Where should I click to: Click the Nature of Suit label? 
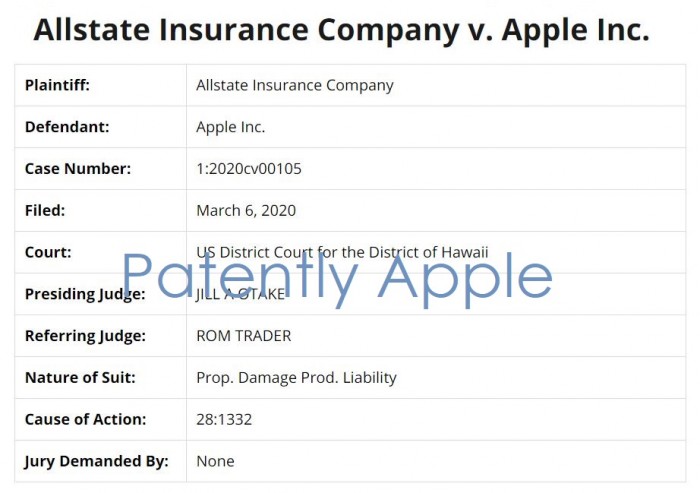coord(80,378)
